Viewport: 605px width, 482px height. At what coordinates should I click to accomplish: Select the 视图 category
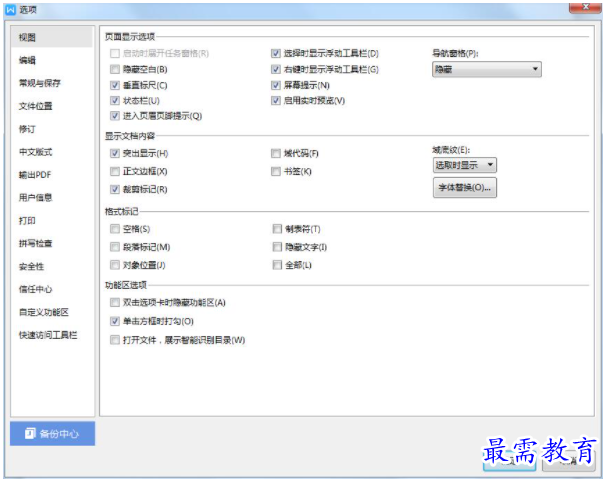(x=52, y=37)
